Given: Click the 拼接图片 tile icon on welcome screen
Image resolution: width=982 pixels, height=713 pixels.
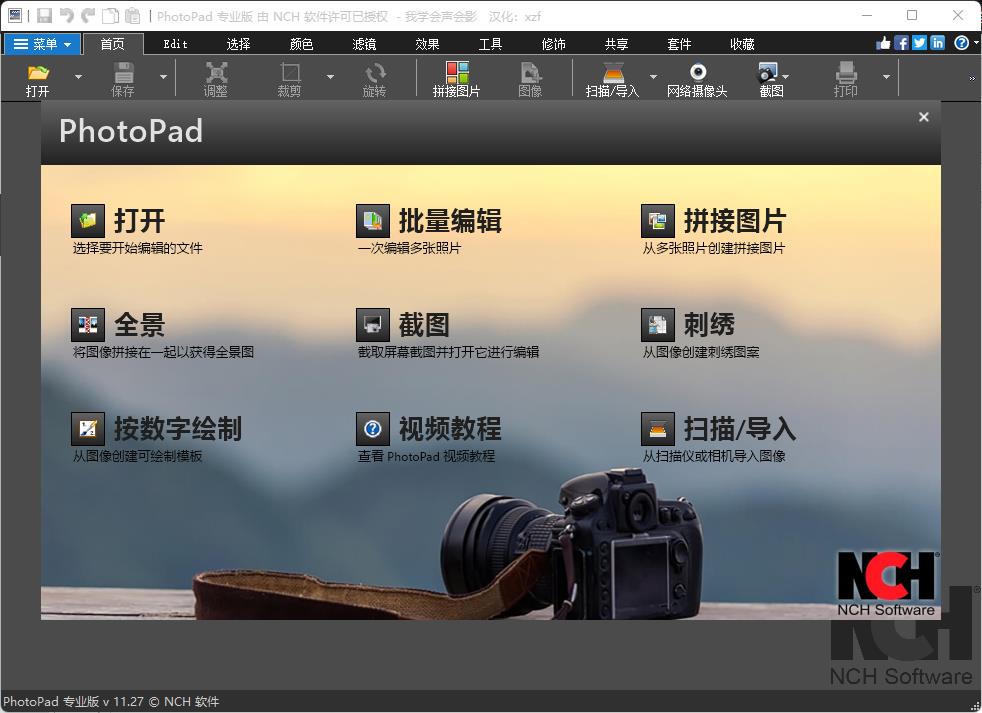Looking at the screenshot, I should click(658, 221).
